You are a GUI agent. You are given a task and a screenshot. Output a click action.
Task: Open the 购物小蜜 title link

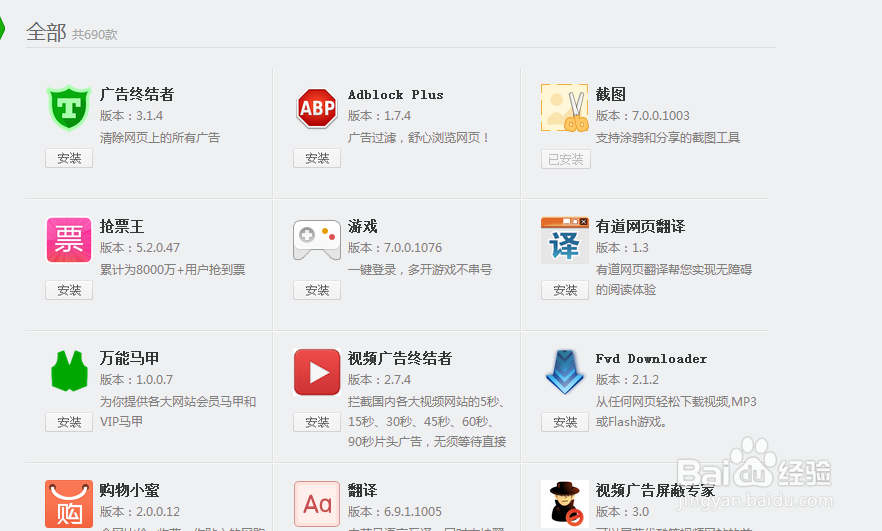(x=129, y=490)
